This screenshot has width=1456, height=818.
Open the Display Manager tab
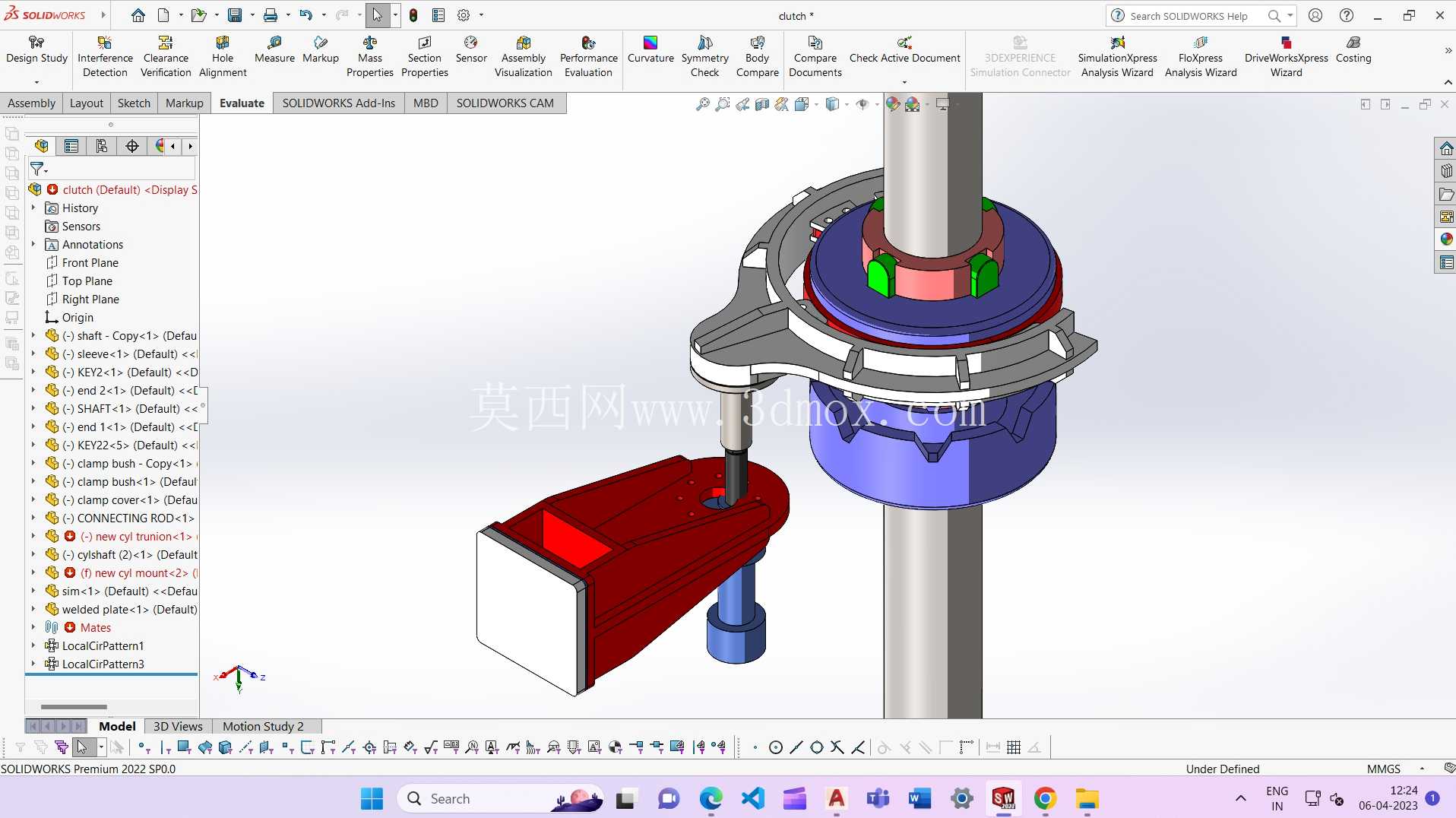(x=160, y=146)
